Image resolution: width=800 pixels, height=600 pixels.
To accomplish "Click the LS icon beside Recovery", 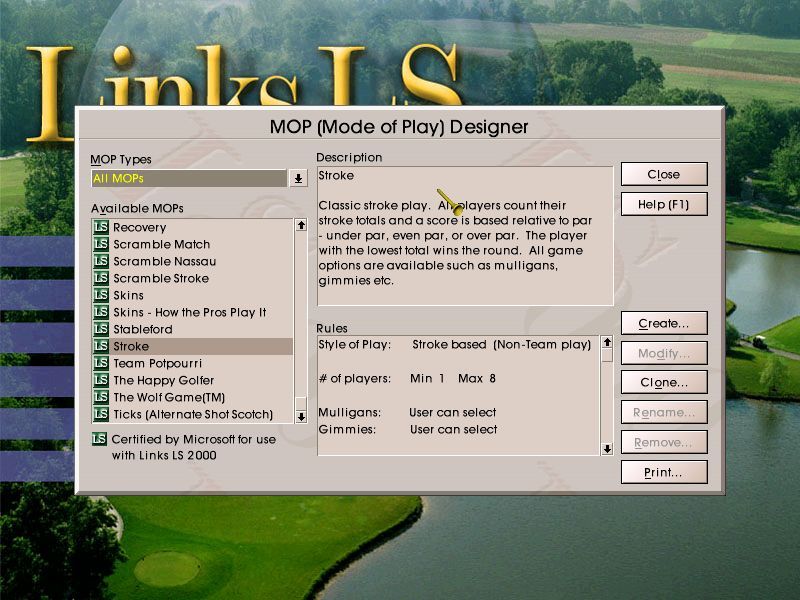I will point(100,227).
